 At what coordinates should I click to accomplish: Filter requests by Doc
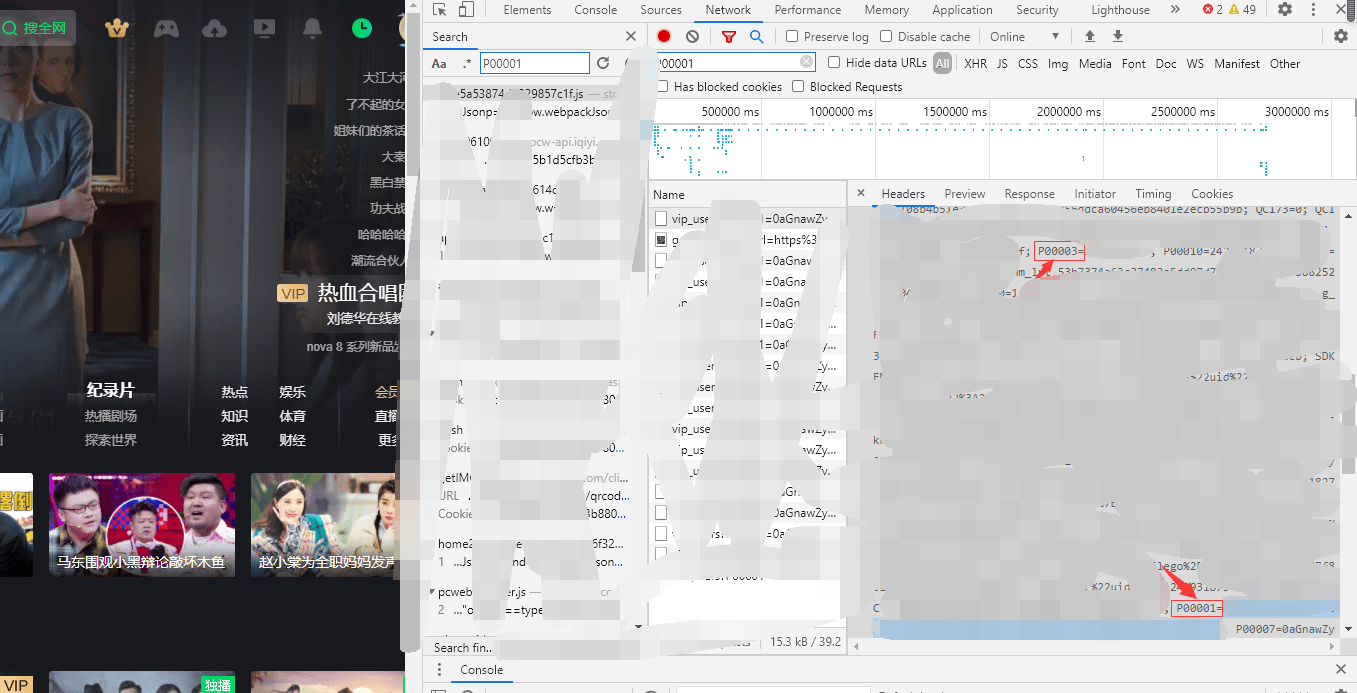point(1166,63)
